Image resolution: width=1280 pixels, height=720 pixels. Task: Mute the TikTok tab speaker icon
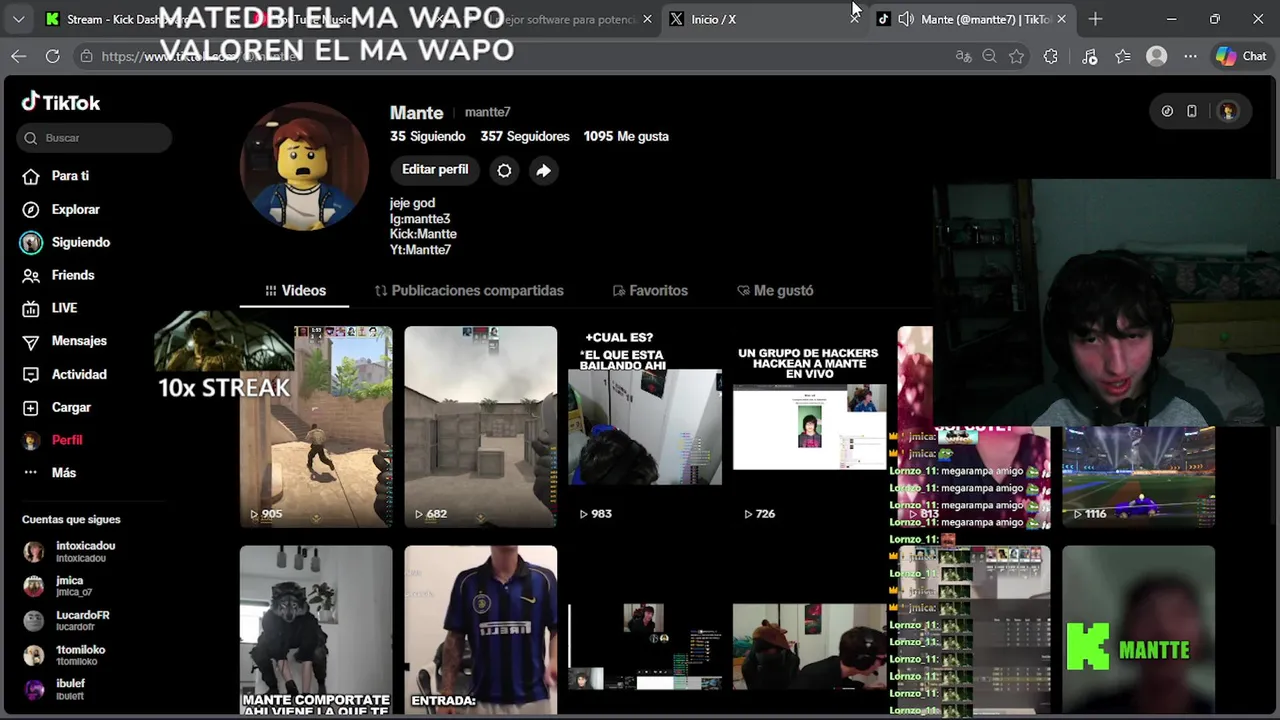pyautogui.click(x=906, y=19)
